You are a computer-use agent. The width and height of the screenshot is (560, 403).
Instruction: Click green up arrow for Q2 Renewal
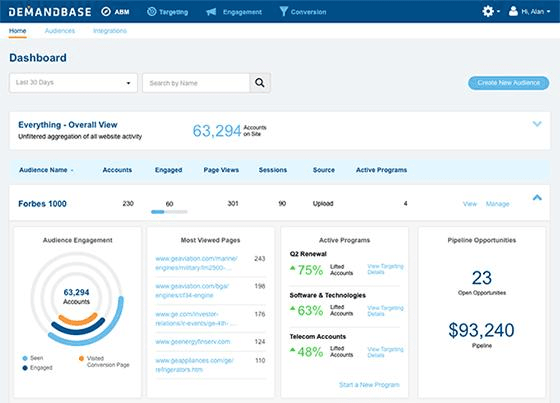(292, 268)
